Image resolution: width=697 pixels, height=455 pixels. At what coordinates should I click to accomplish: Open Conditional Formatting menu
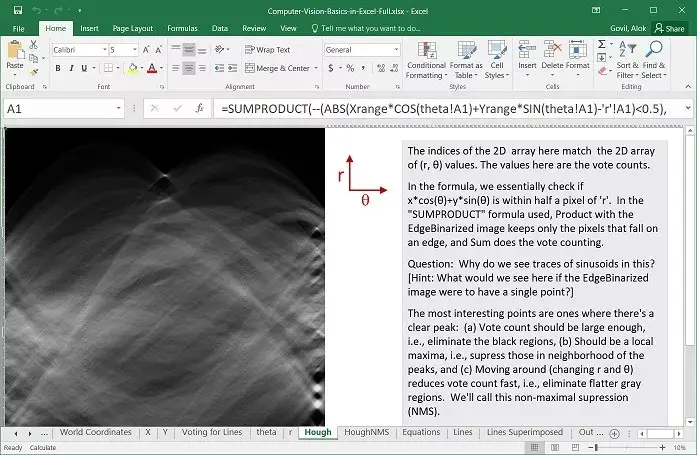426,60
